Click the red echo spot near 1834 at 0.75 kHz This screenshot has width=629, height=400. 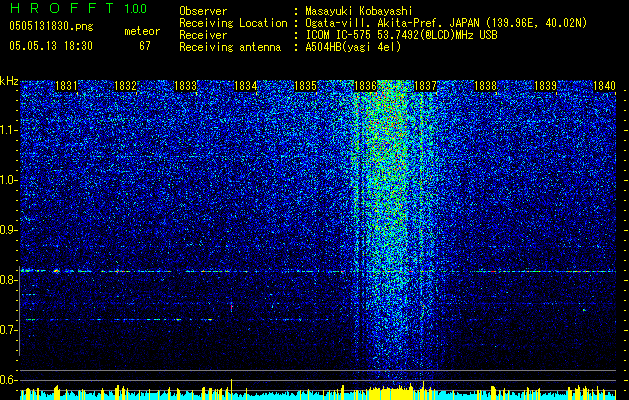click(x=231, y=307)
